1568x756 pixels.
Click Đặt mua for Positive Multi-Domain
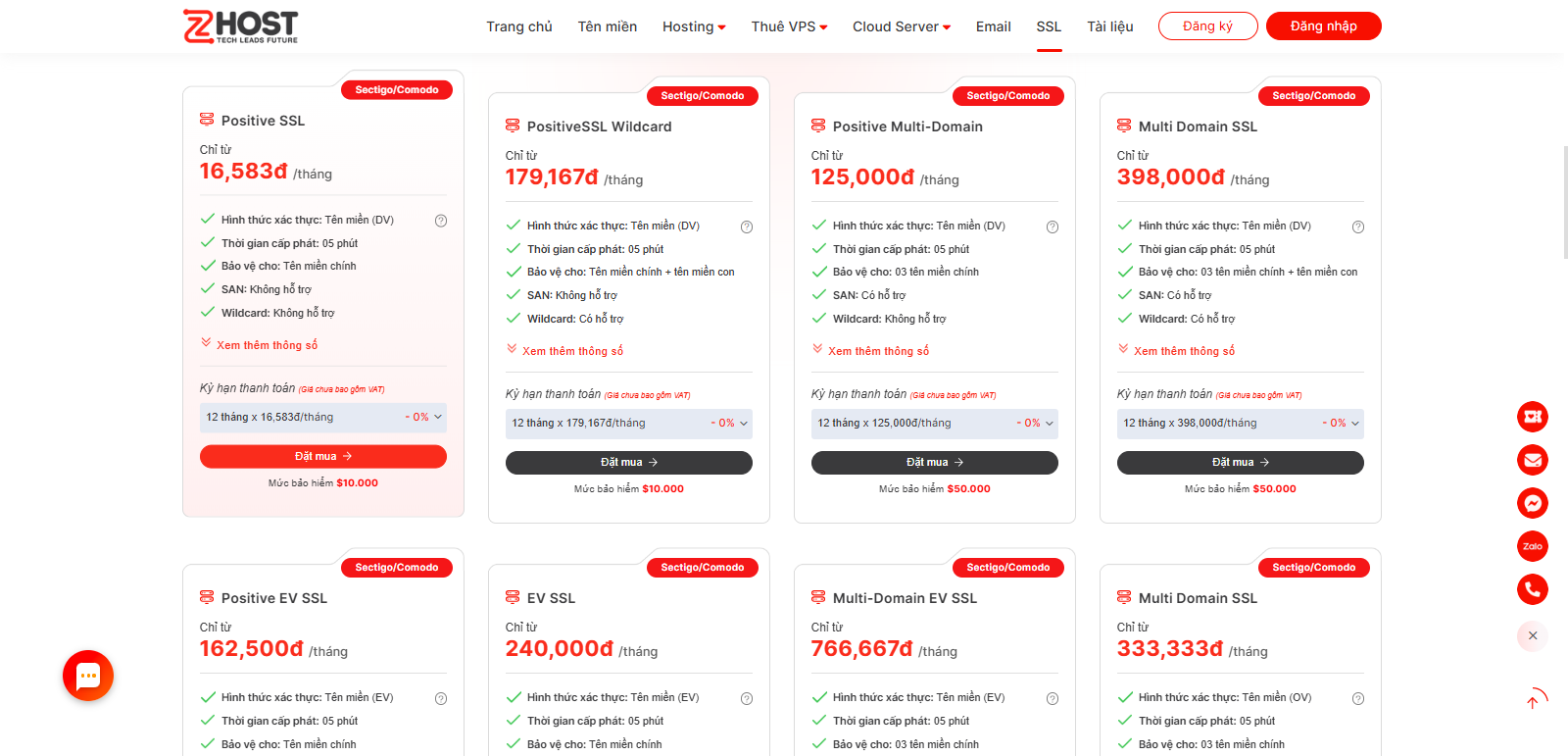tap(934, 463)
